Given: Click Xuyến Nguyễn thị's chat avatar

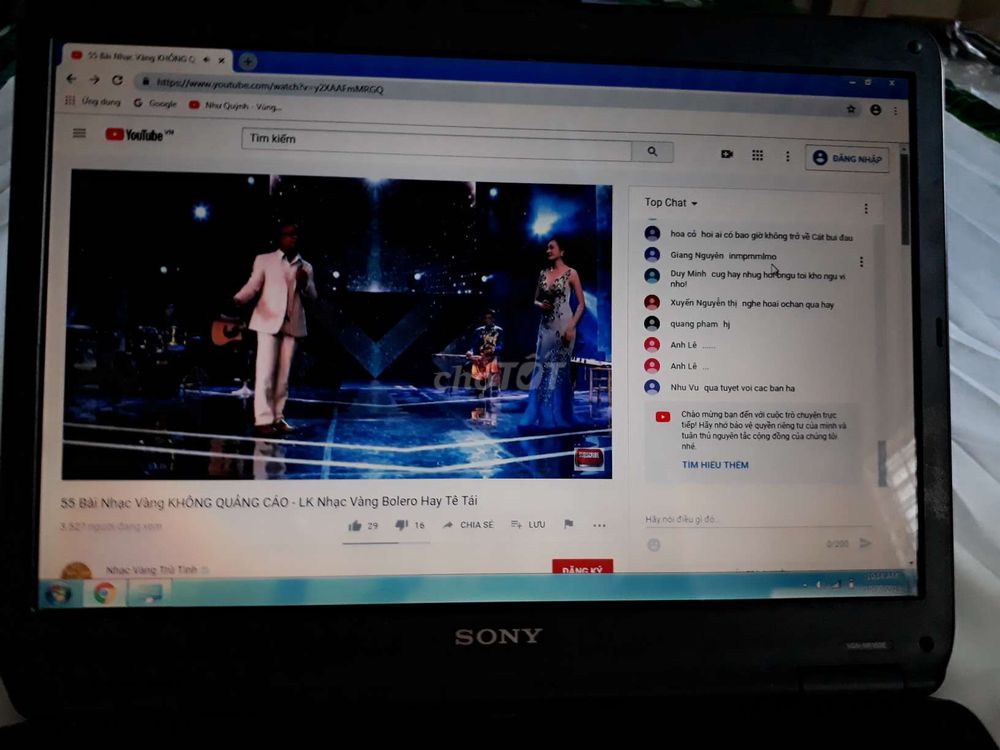Looking at the screenshot, I should pos(652,302).
